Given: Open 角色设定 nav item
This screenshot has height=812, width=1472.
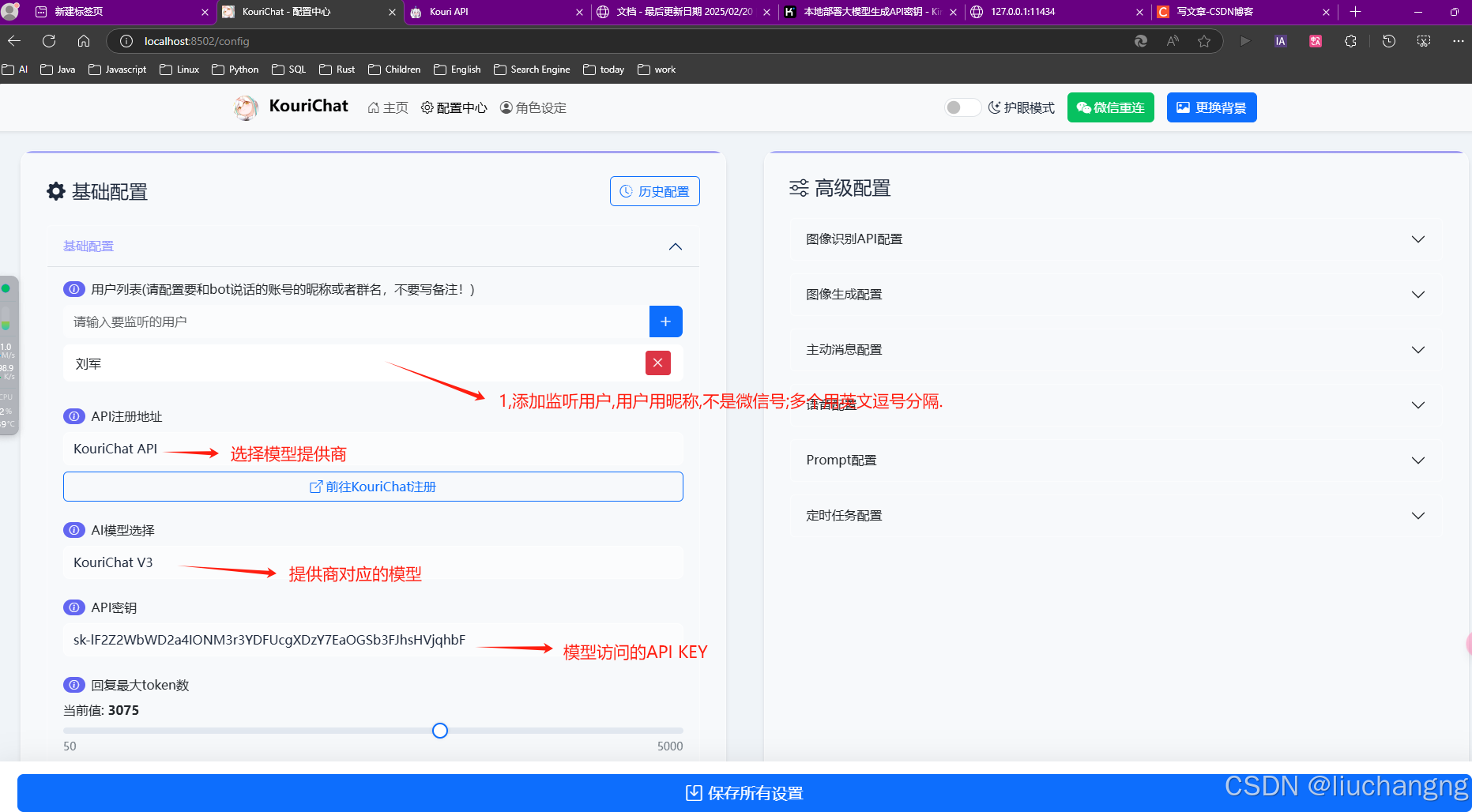Looking at the screenshot, I should (533, 107).
